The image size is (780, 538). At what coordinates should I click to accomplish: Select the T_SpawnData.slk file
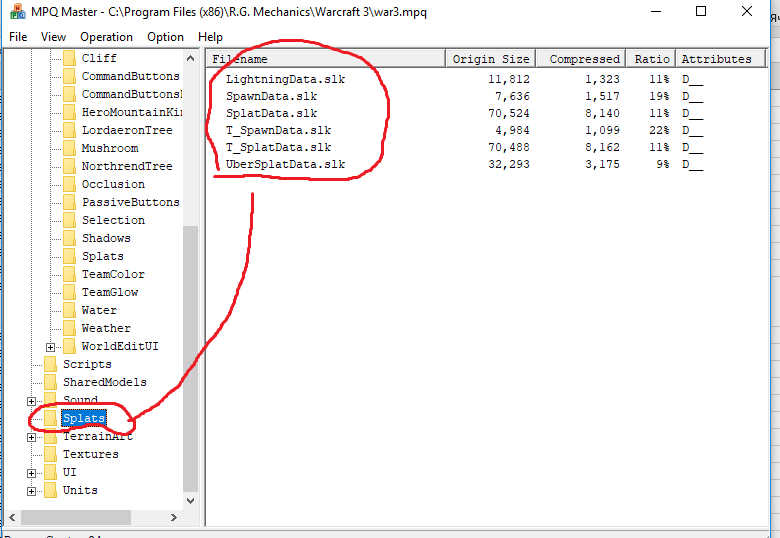279,130
